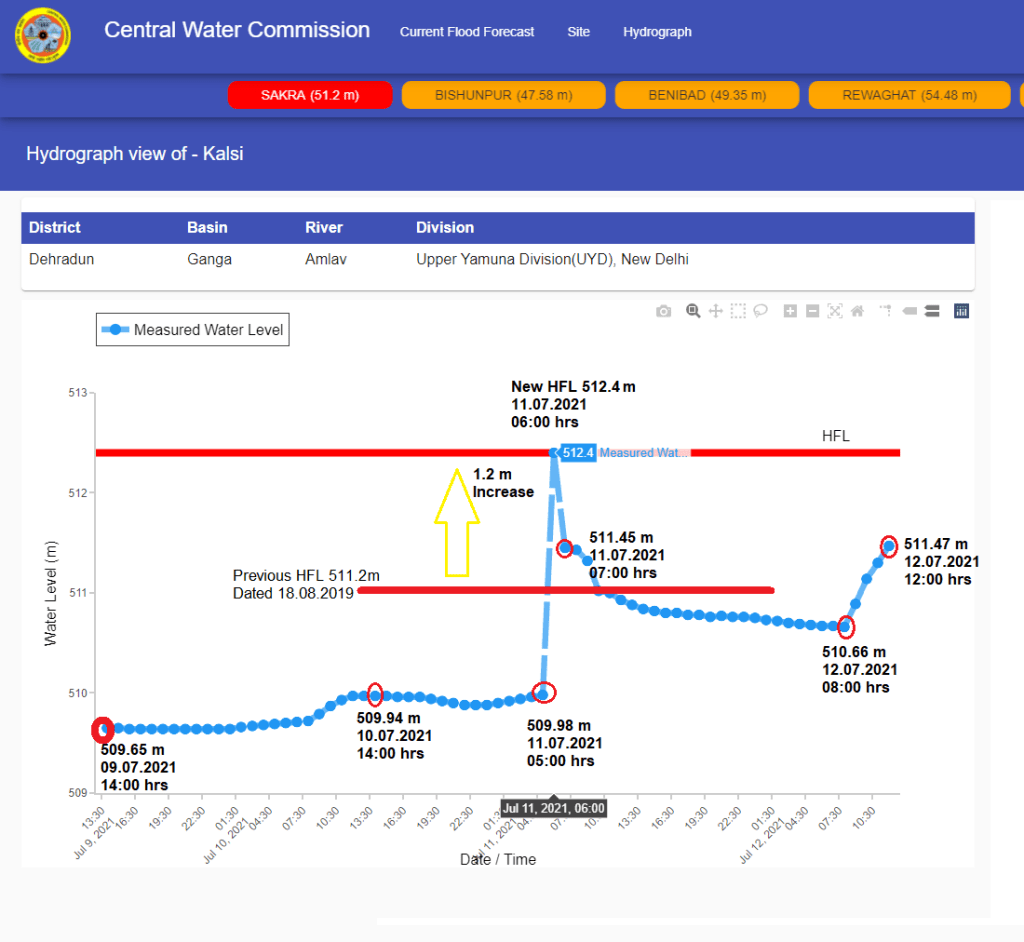
Task: Toggle spike lines on the chart
Action: pyautogui.click(x=886, y=311)
